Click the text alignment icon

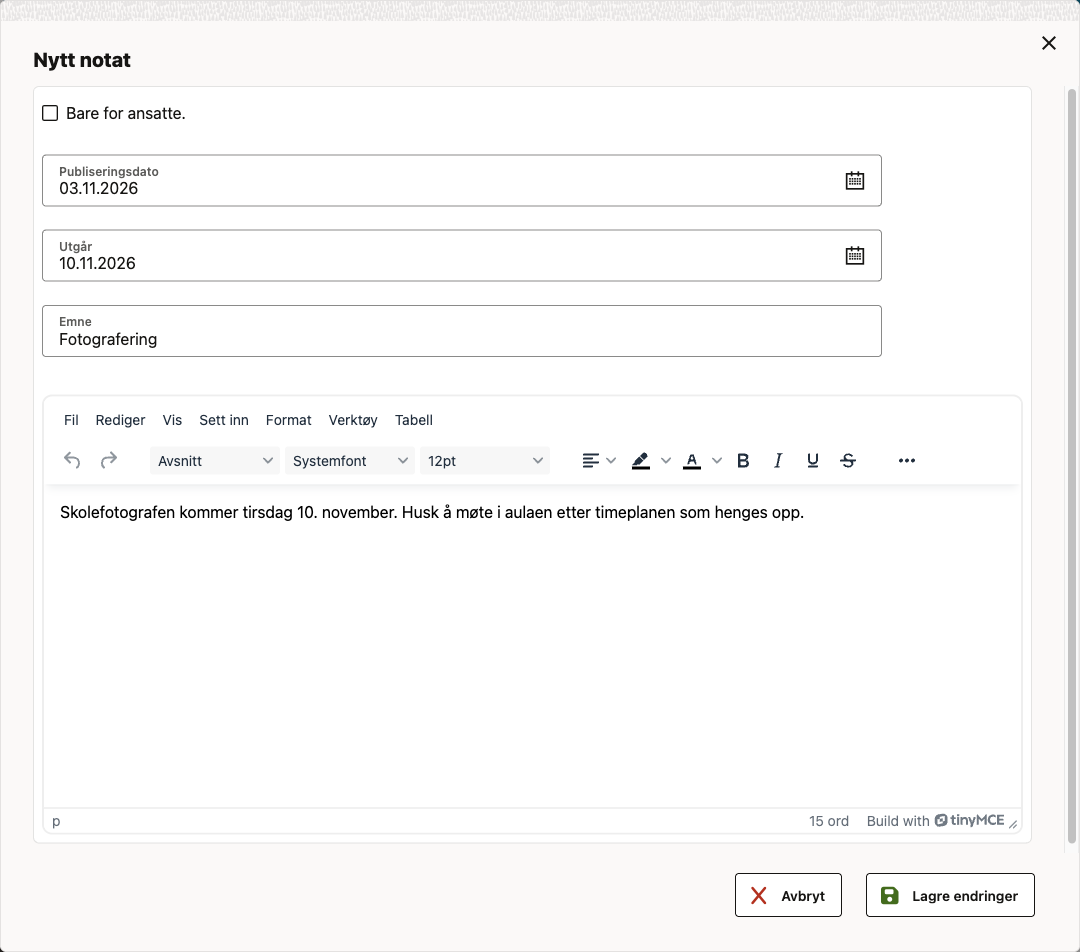(590, 461)
